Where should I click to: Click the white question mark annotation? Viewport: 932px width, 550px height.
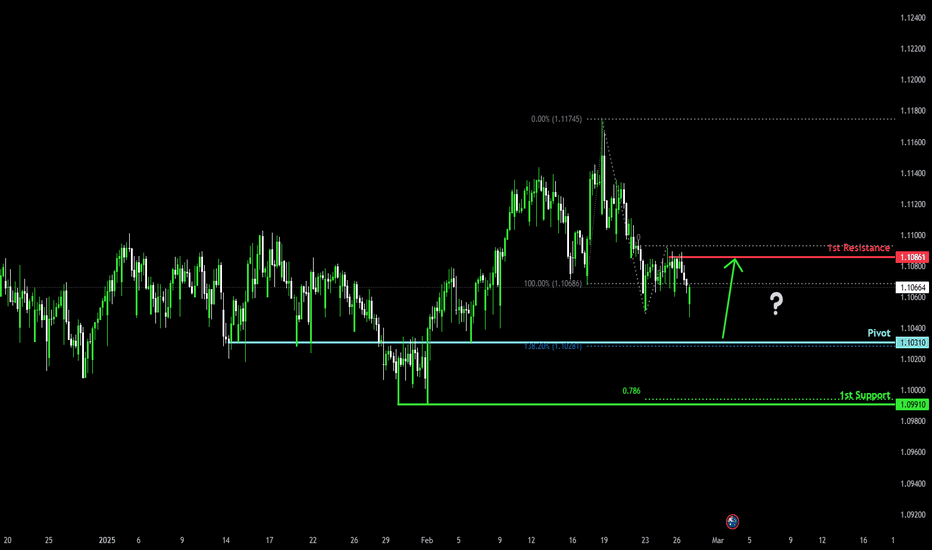click(x=776, y=305)
